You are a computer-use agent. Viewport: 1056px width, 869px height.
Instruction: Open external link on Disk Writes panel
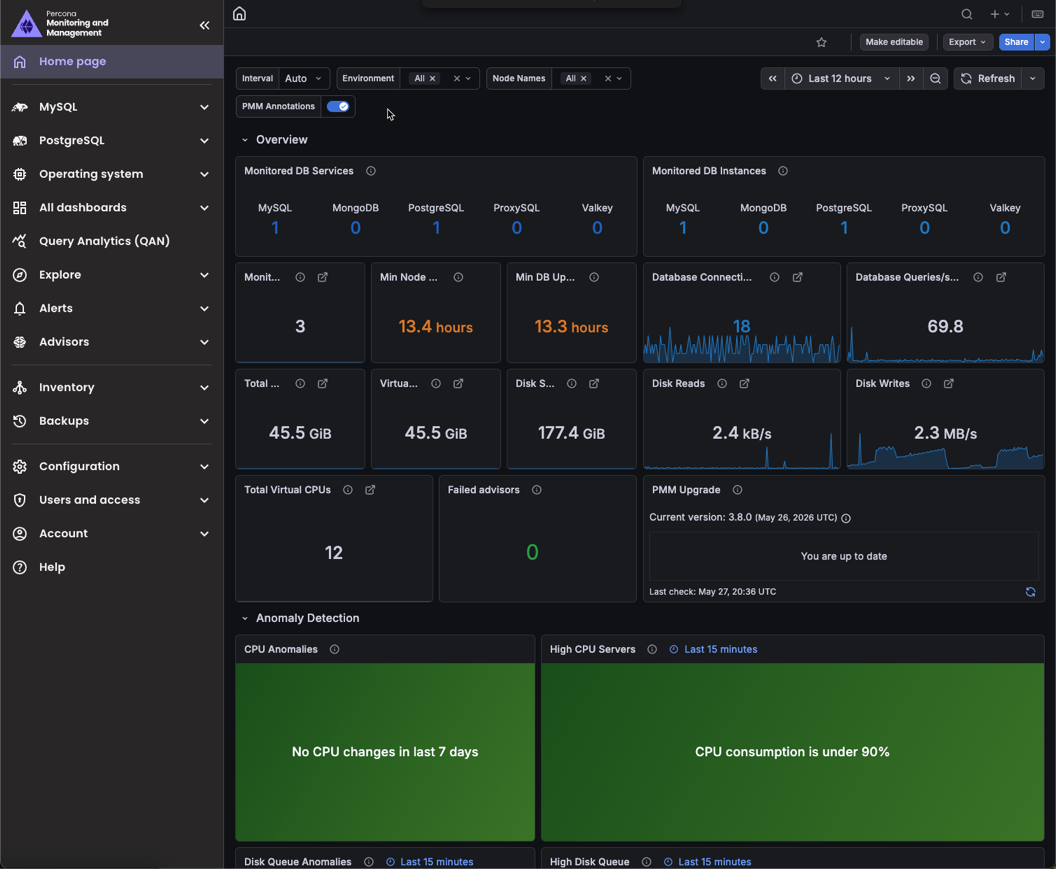[x=948, y=384]
